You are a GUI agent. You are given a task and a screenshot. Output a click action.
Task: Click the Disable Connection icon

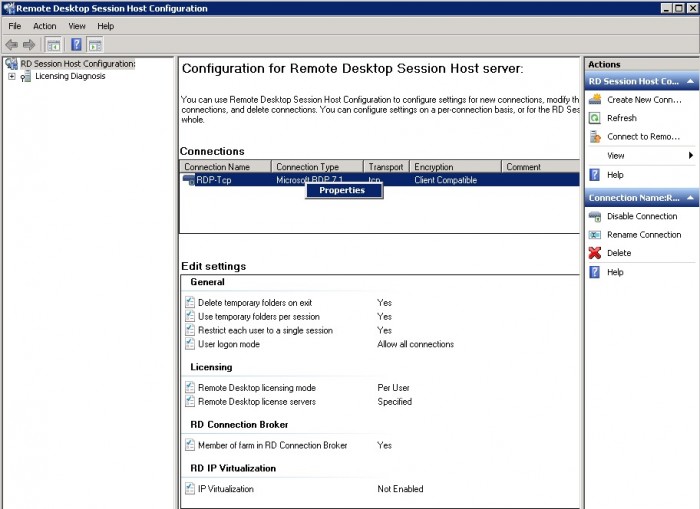click(x=595, y=217)
